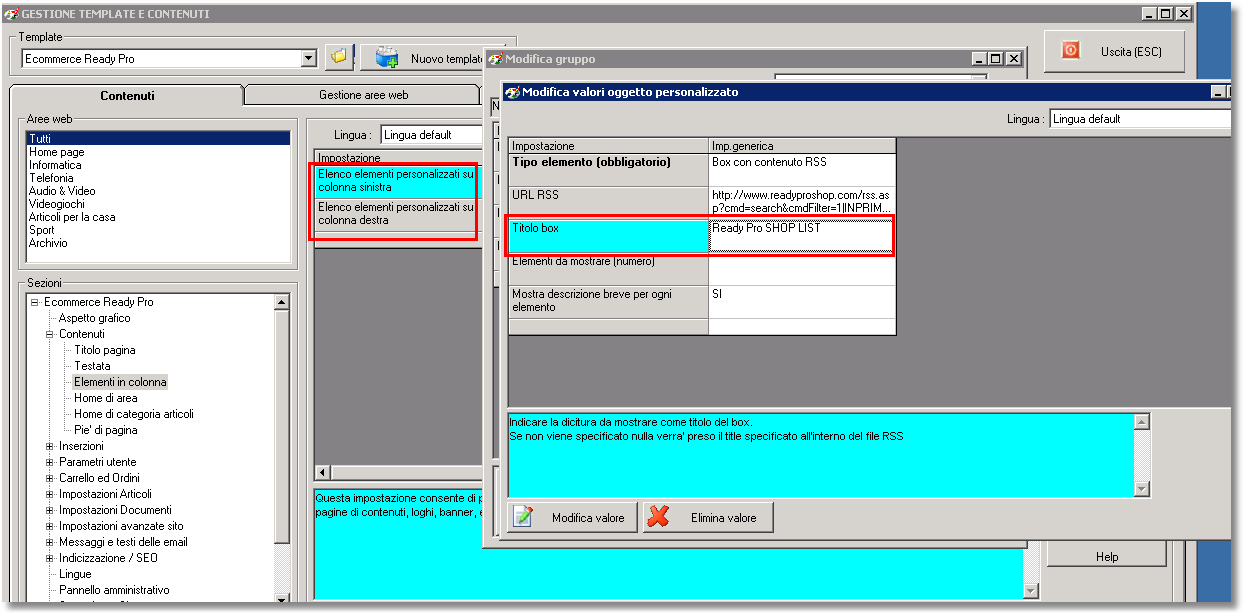The image size is (1245, 616).
Task: Select Sport in Aree web list
Action: [x=42, y=230]
